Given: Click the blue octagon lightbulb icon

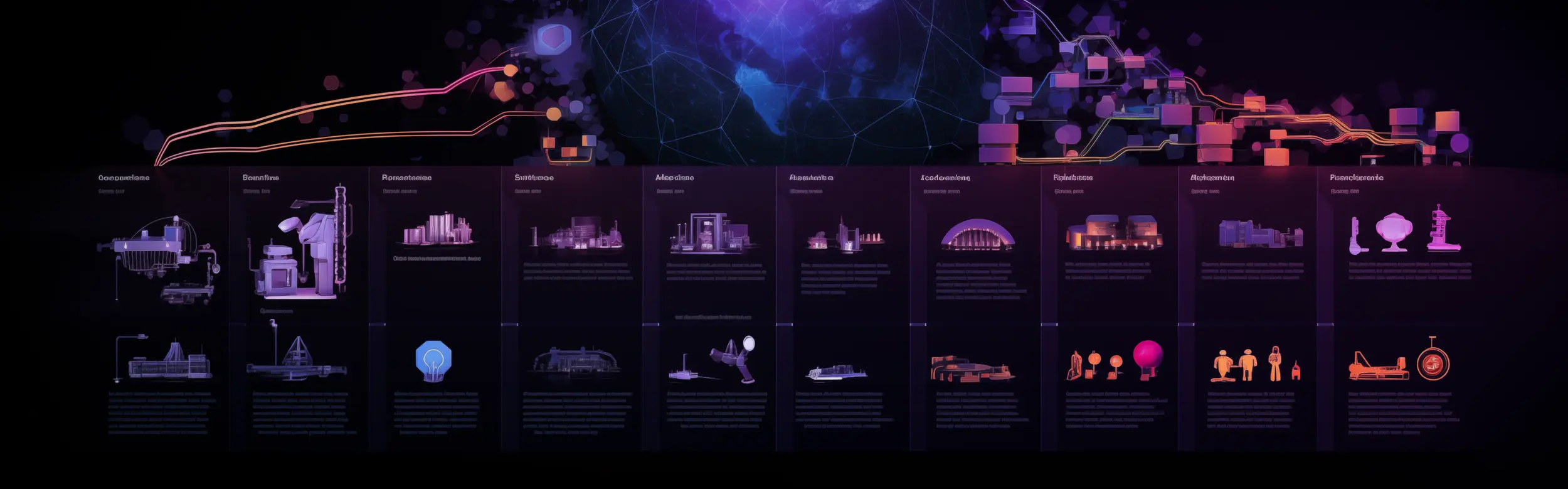Looking at the screenshot, I should [433, 360].
